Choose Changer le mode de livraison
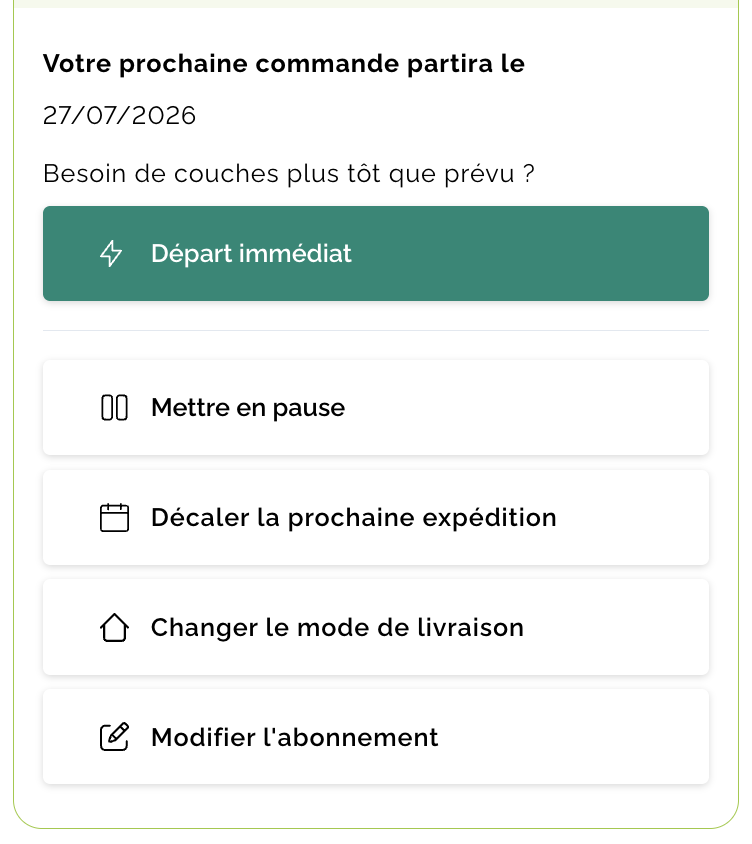752x844 pixels. tap(376, 628)
